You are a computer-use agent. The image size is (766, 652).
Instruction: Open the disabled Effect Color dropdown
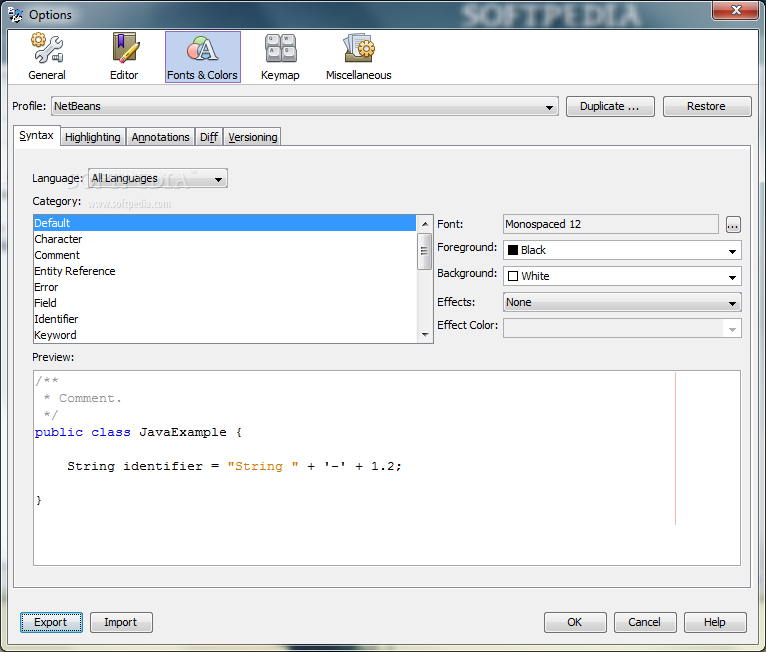click(622, 328)
